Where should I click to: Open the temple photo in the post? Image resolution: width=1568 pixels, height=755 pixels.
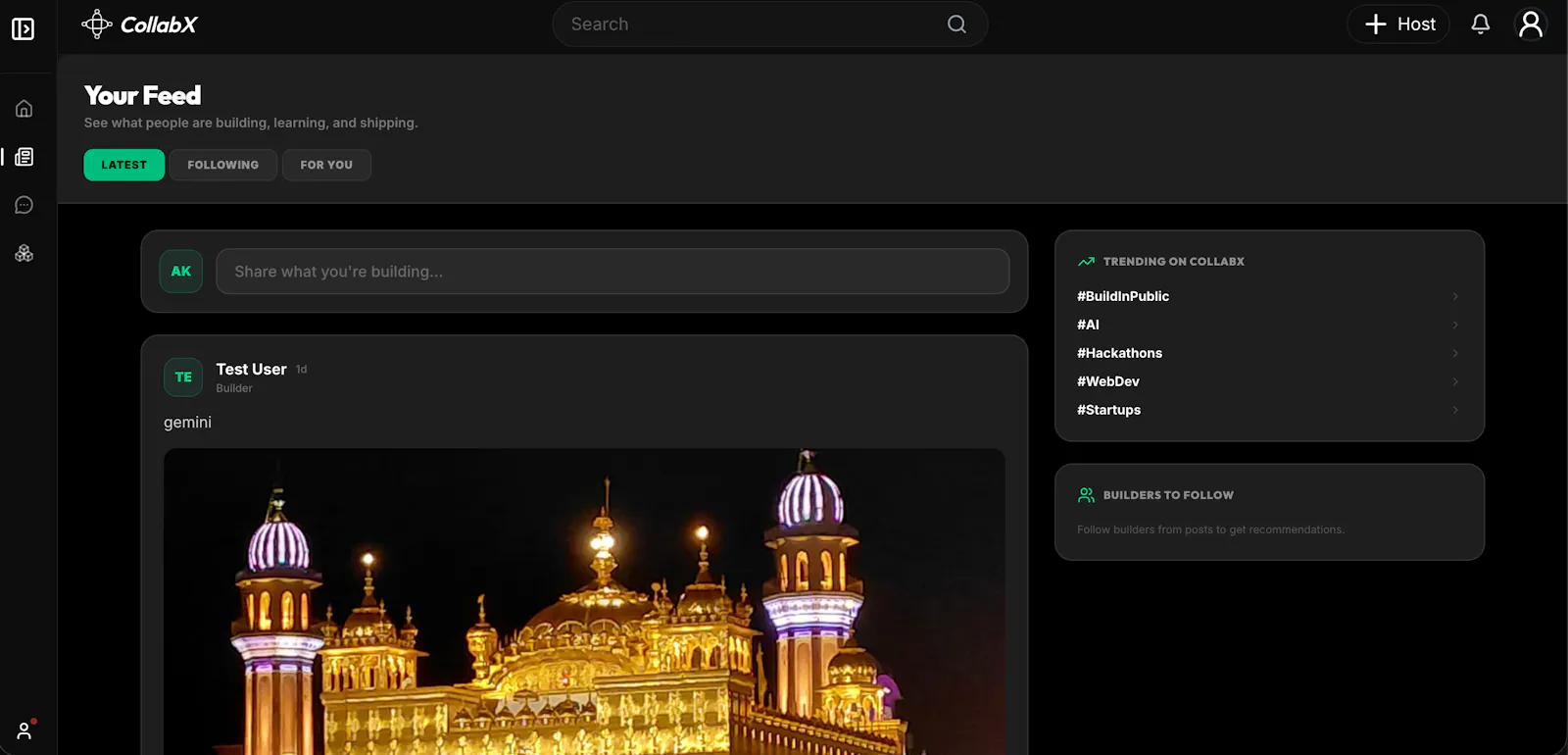point(584,602)
